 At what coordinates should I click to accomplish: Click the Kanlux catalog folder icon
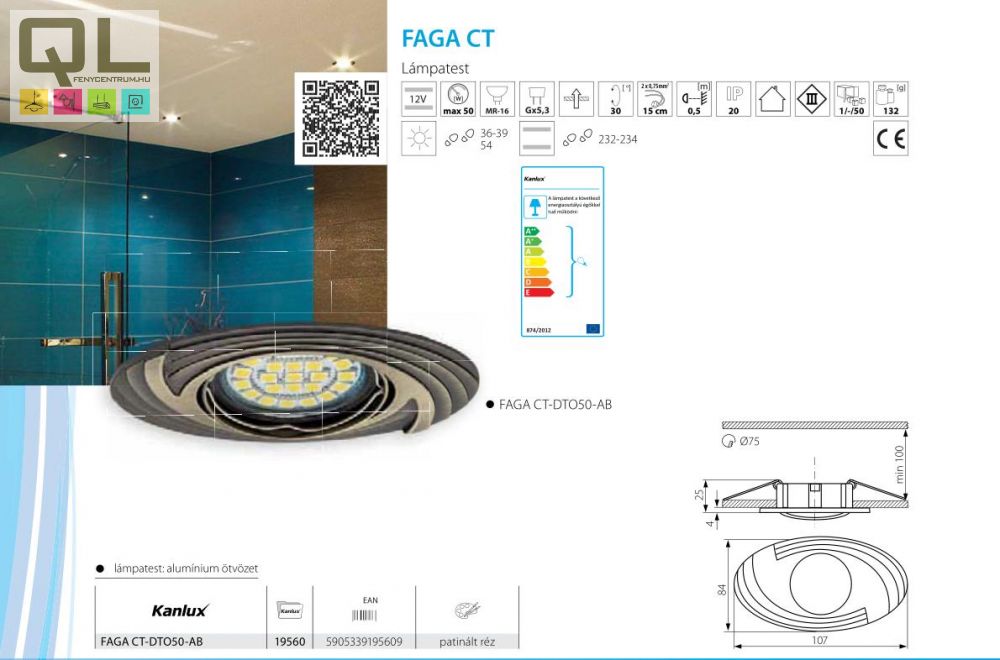(x=290, y=610)
